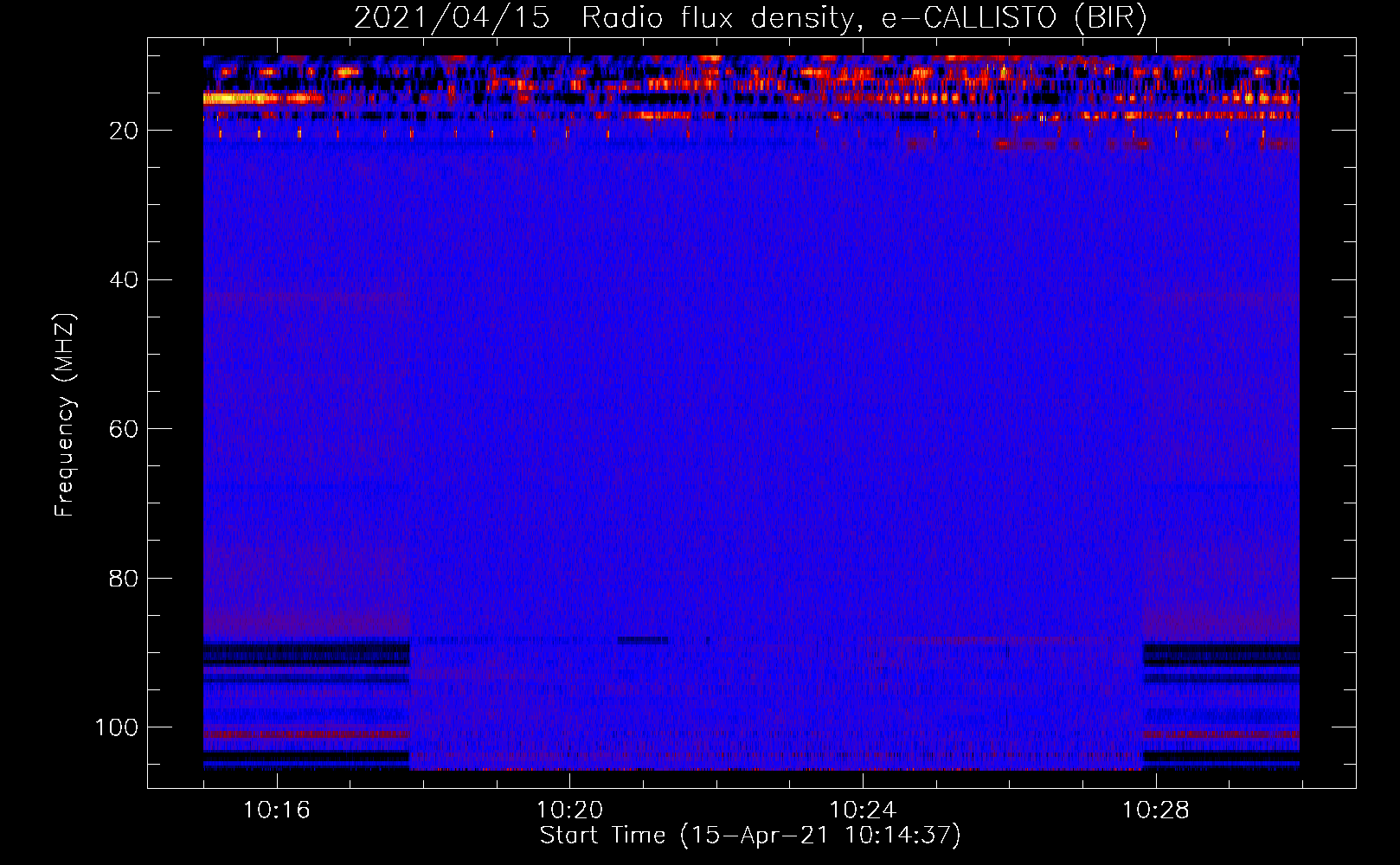Screen dimensions: 1400x865
Task: Click the '20' frequency tick label
Action: coord(124,131)
